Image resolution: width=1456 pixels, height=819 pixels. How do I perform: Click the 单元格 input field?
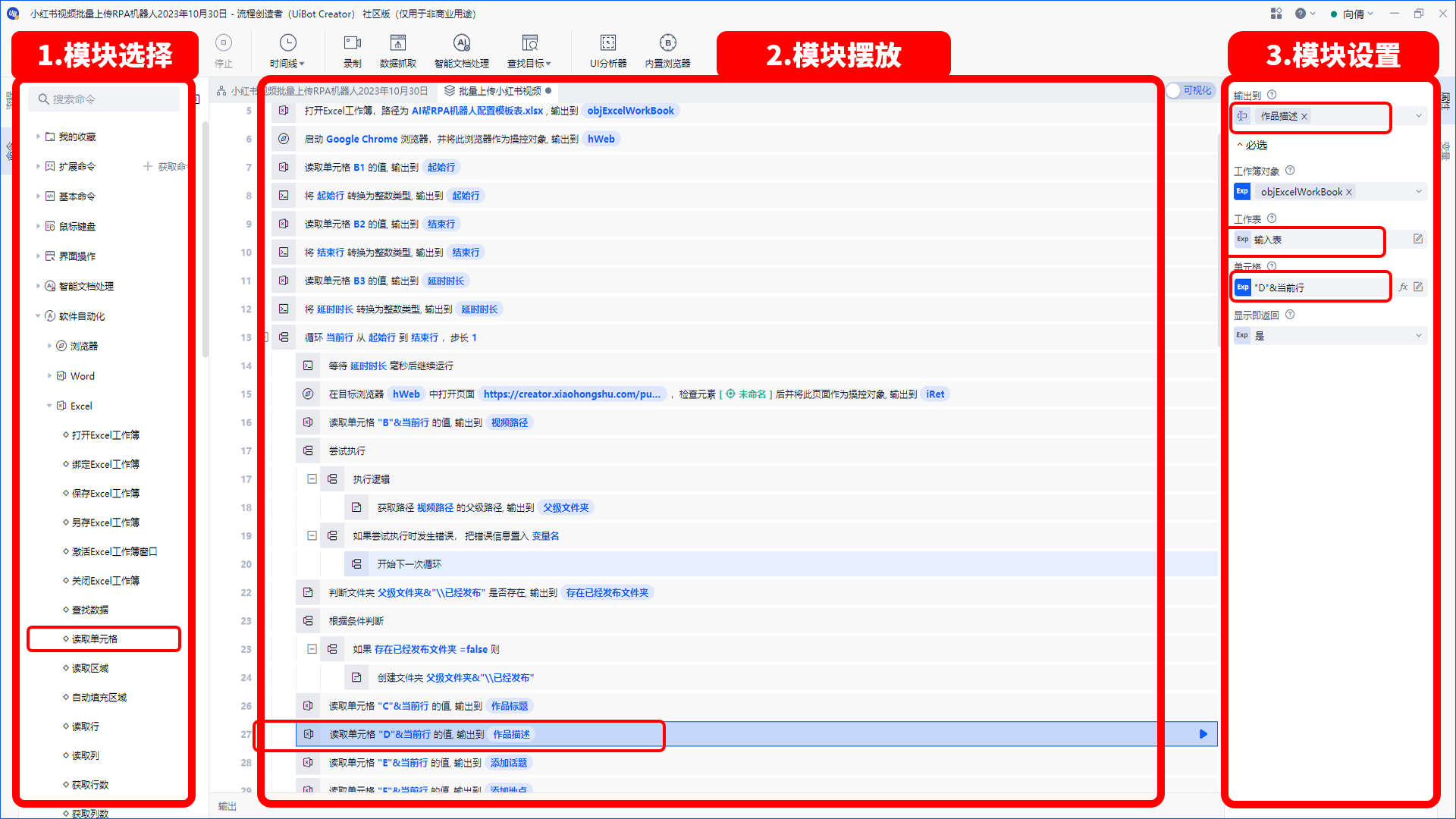tap(1319, 287)
